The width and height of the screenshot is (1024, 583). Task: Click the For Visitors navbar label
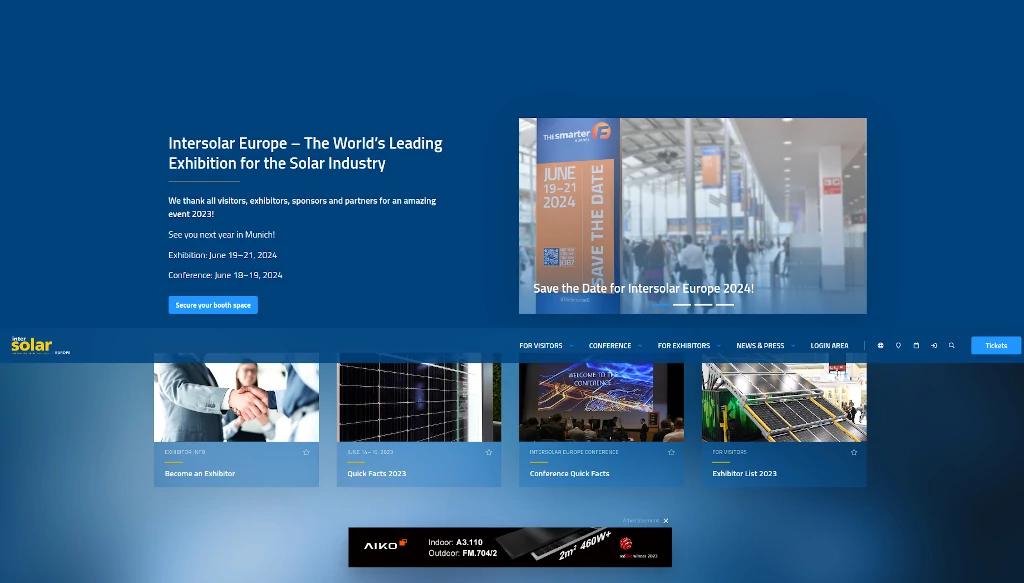pyautogui.click(x=541, y=345)
